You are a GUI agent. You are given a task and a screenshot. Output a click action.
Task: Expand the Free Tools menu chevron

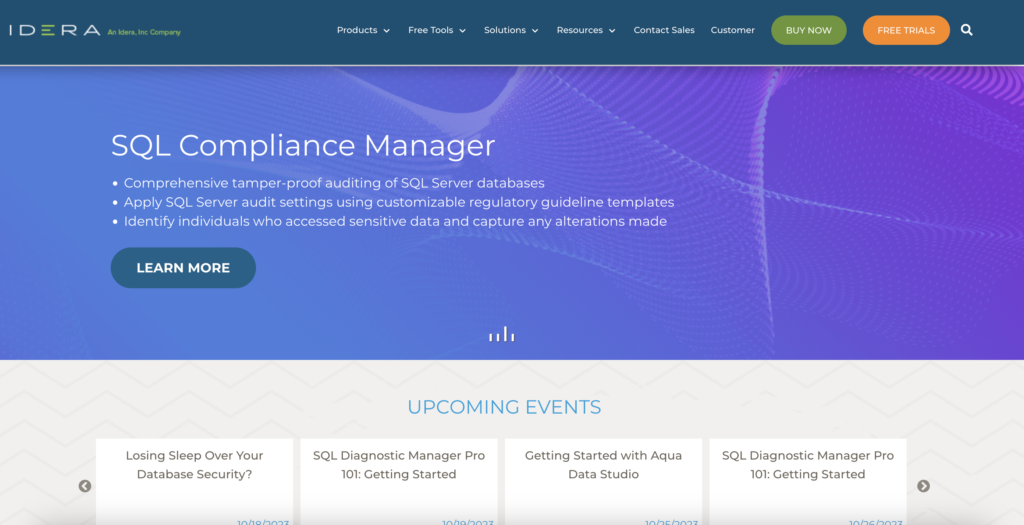462,31
